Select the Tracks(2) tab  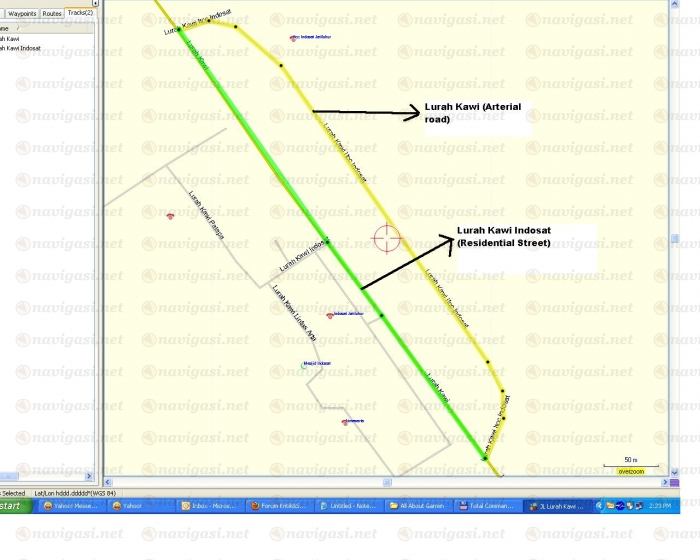[x=80, y=13]
